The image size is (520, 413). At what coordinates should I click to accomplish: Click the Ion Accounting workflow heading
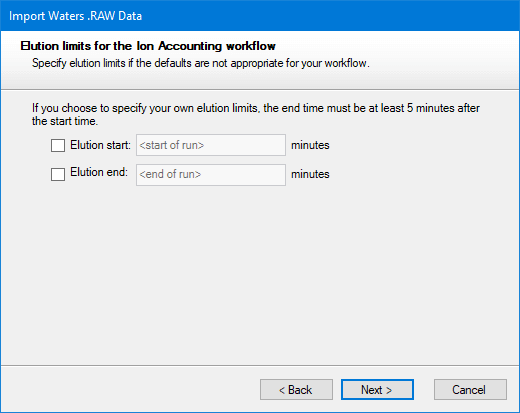pos(148,46)
